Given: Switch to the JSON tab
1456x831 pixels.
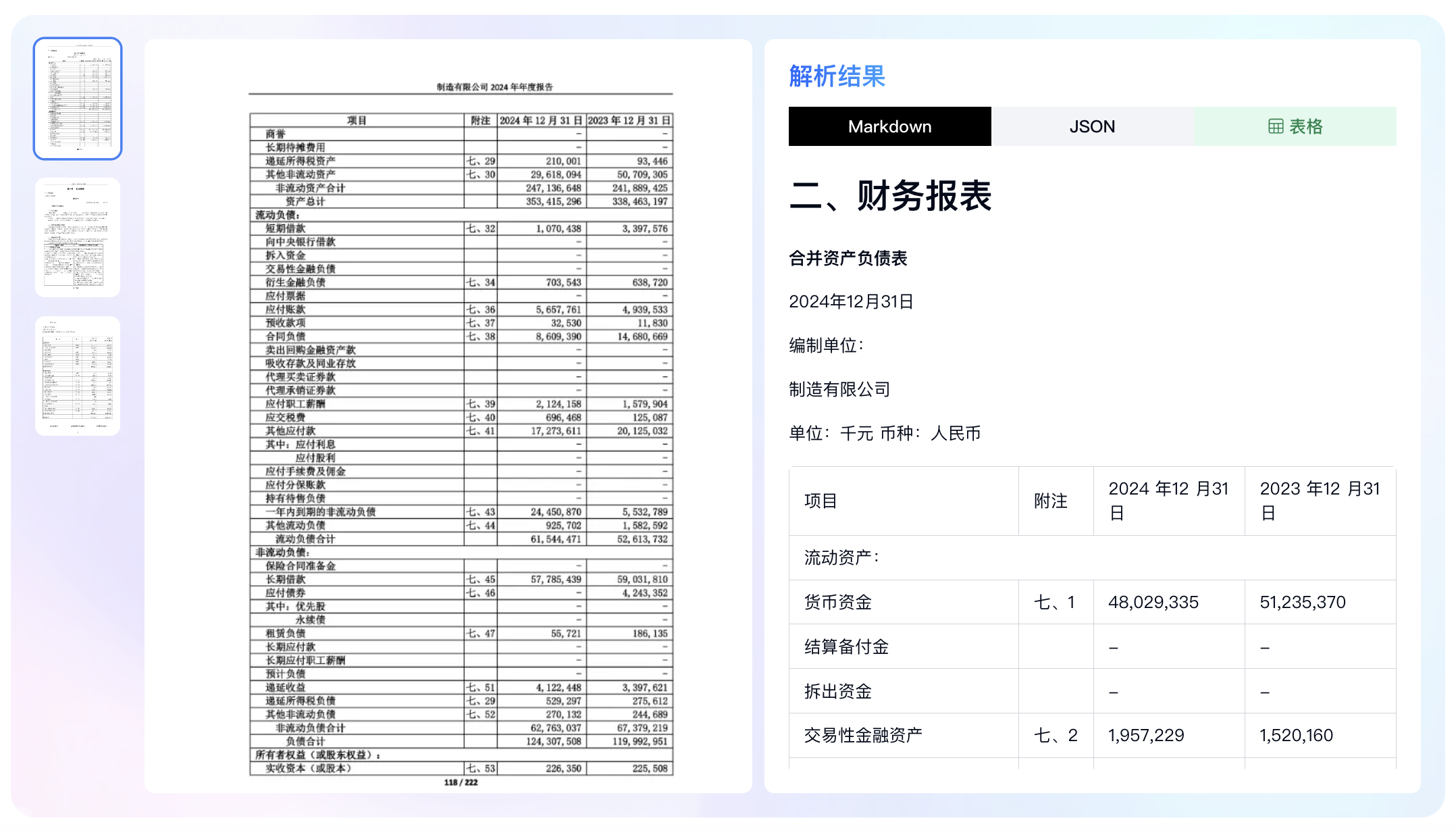Looking at the screenshot, I should pyautogui.click(x=1092, y=126).
